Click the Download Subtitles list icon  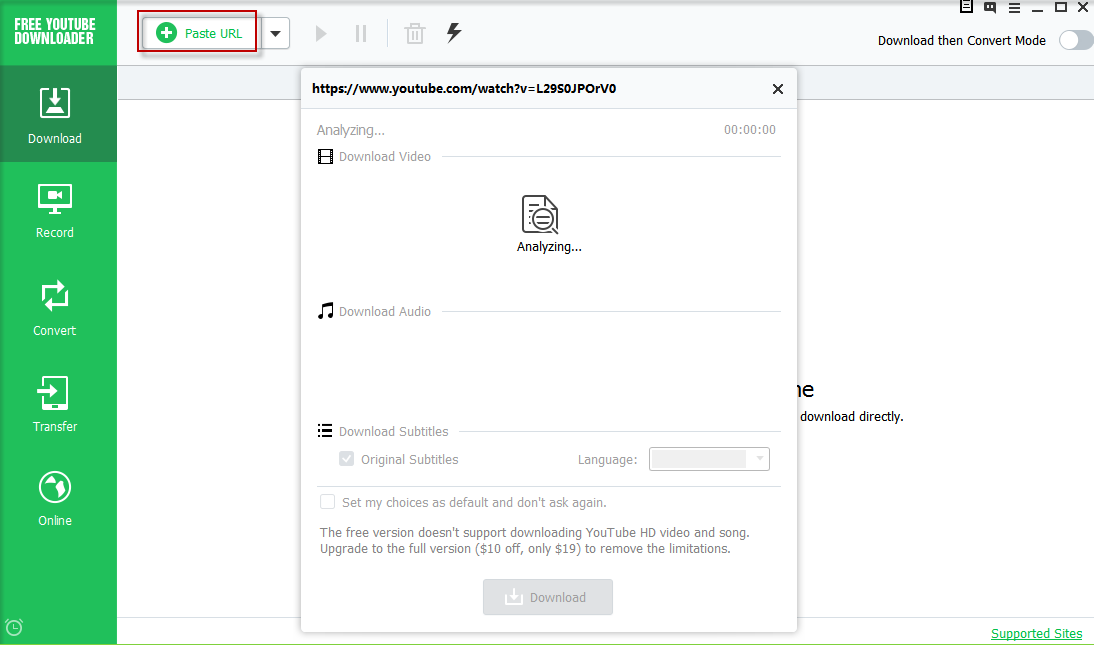coord(324,431)
